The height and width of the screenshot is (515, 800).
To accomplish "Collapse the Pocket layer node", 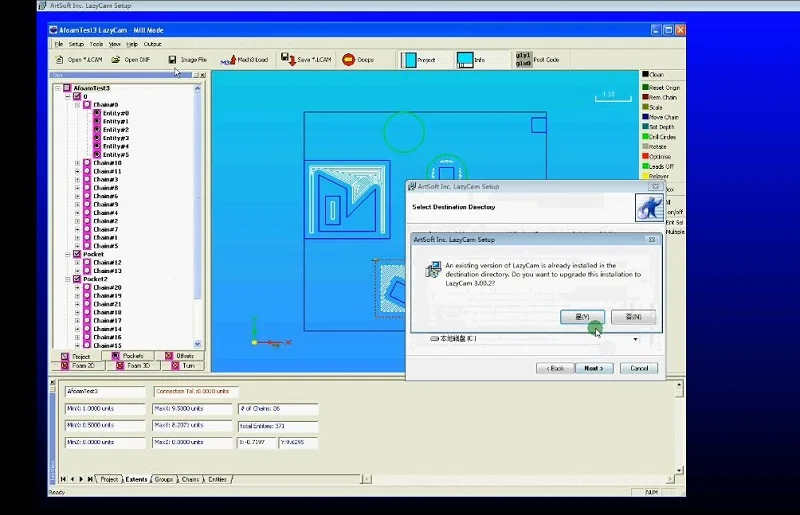I will pyautogui.click(x=67, y=254).
